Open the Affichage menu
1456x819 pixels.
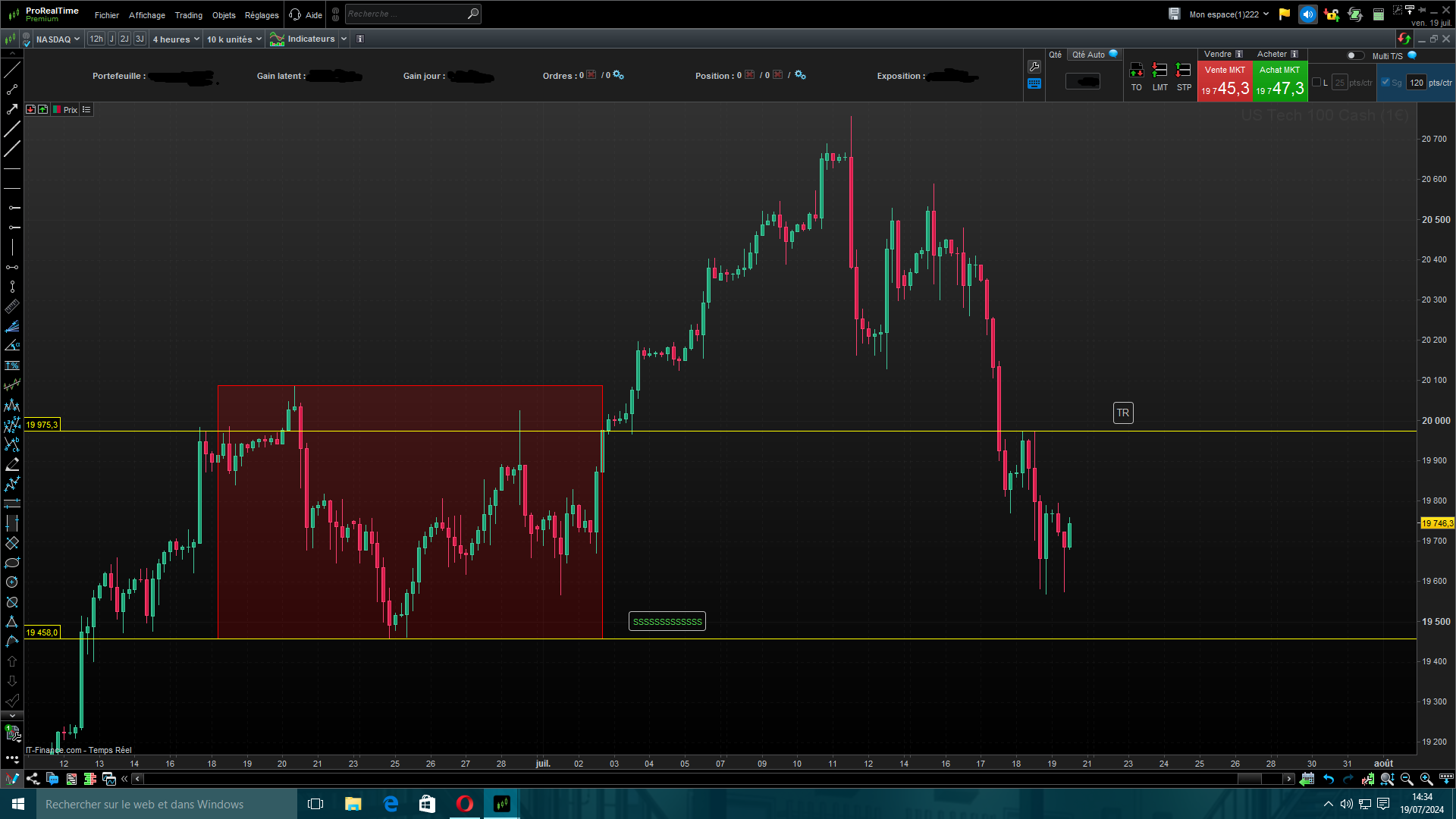(x=146, y=15)
